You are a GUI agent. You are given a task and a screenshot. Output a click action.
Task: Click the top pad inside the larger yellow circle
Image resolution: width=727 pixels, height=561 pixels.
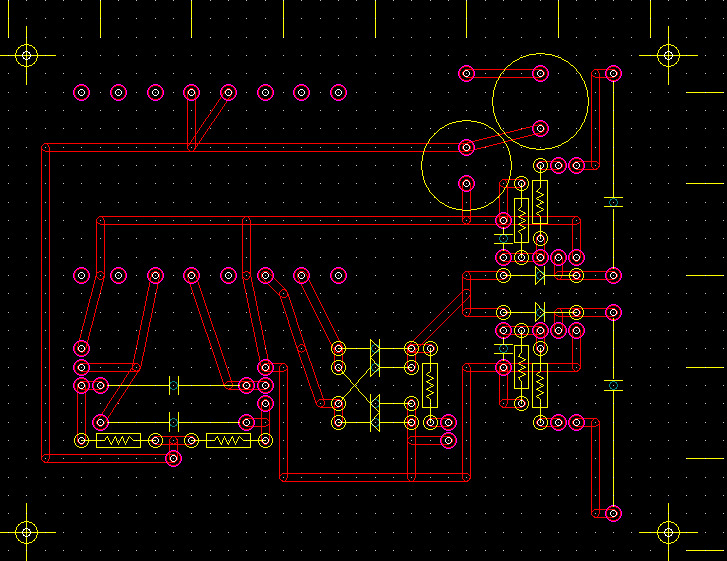coord(540,73)
